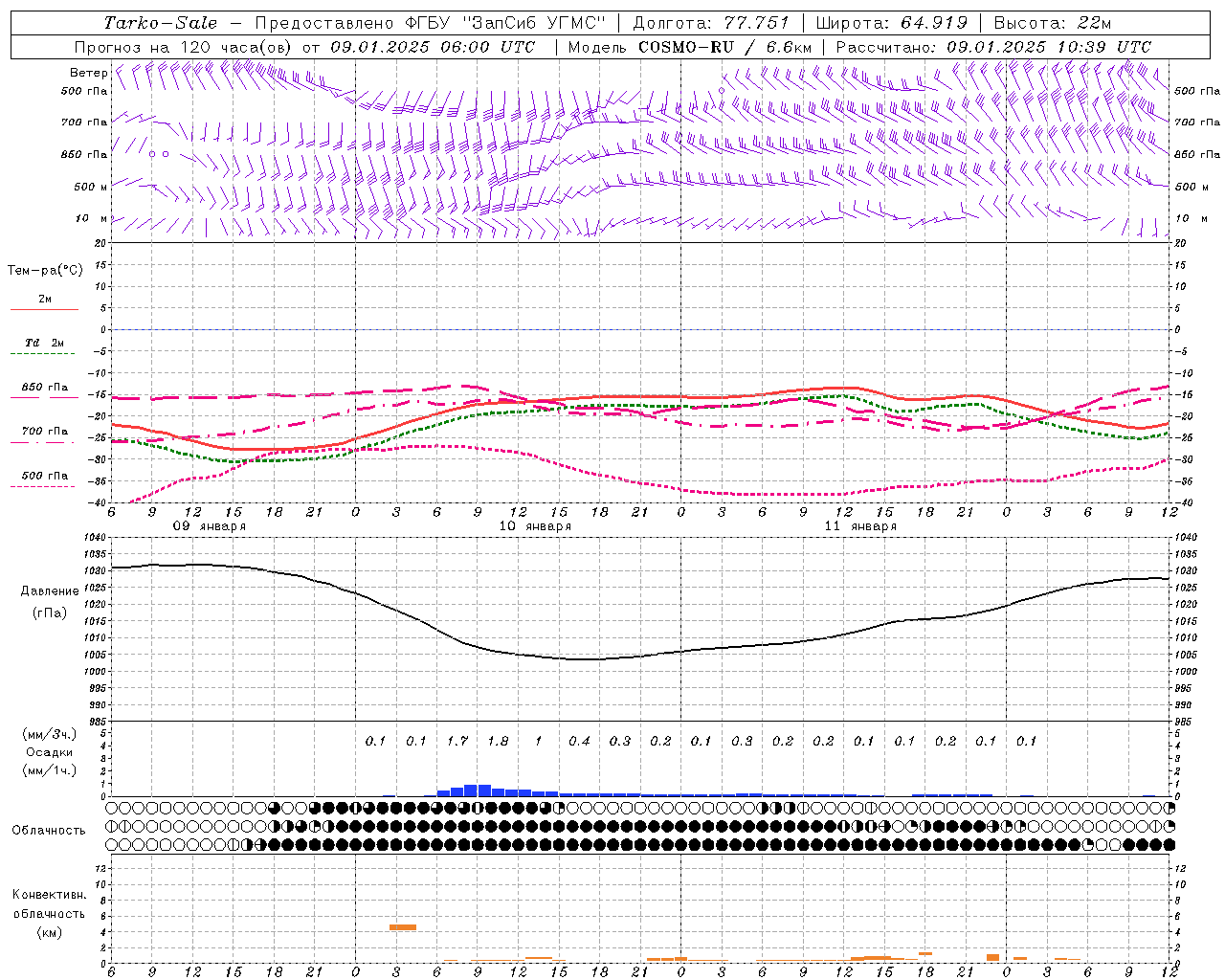Click the "Осадки" precipitation label

pos(49,752)
